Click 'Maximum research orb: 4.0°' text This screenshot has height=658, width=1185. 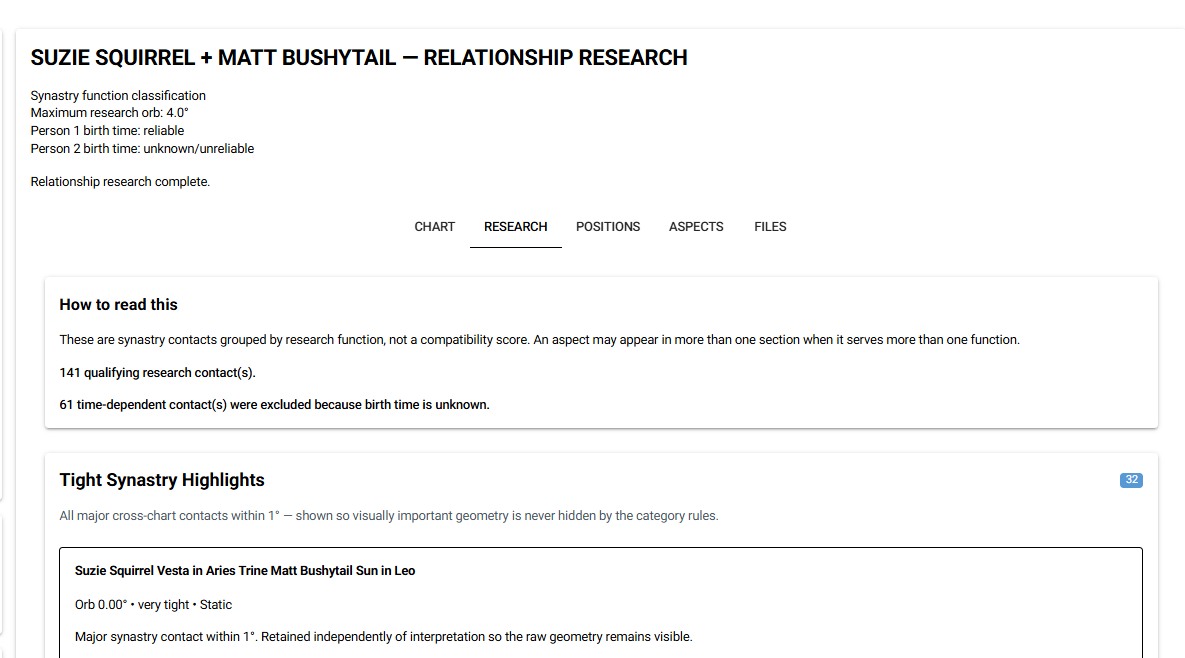pyautogui.click(x=110, y=113)
